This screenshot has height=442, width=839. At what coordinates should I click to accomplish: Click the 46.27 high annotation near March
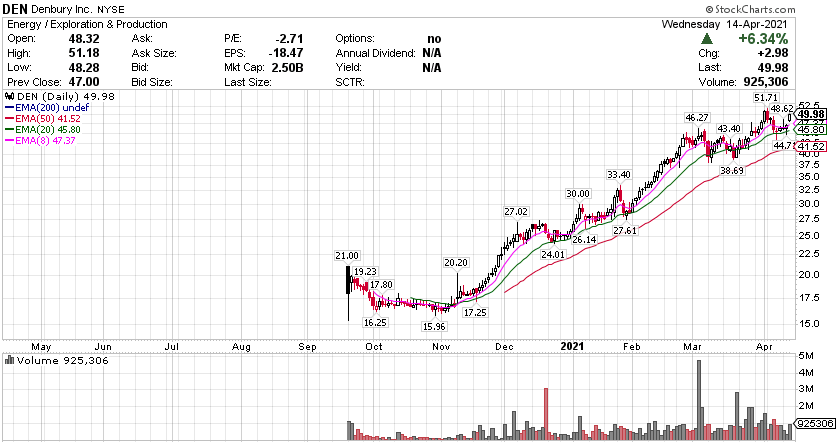tap(697, 117)
